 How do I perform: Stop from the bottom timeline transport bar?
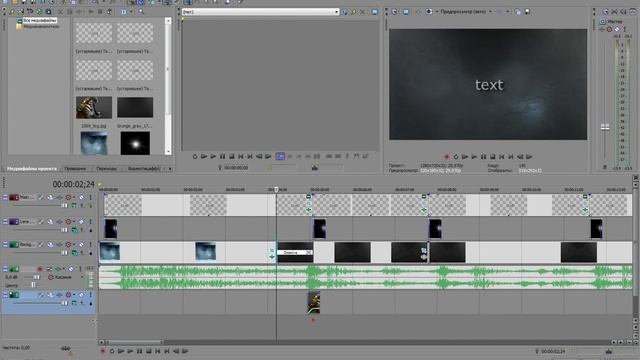tap(149, 351)
